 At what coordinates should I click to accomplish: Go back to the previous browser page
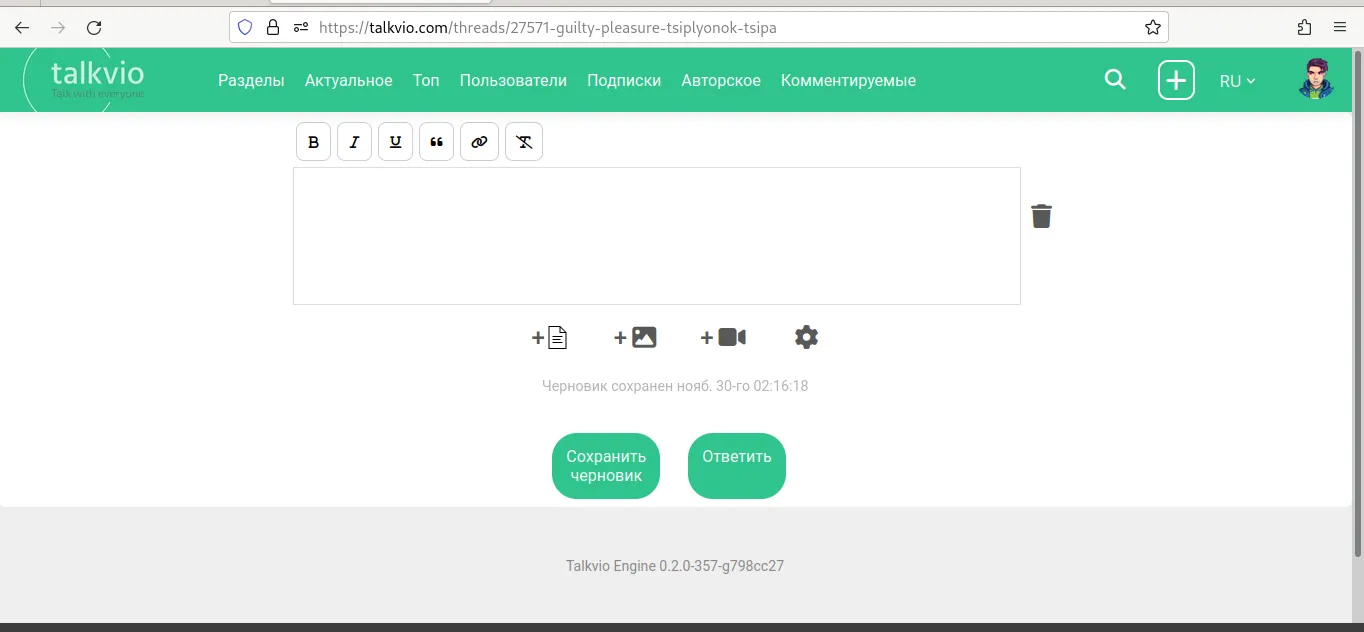click(22, 28)
